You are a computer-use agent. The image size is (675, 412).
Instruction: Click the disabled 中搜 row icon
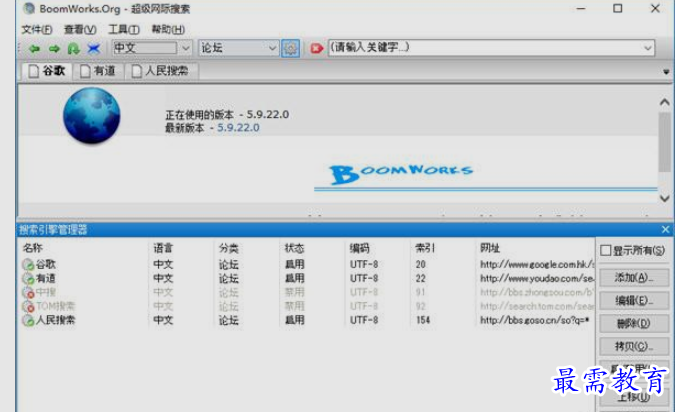[x=28, y=293]
